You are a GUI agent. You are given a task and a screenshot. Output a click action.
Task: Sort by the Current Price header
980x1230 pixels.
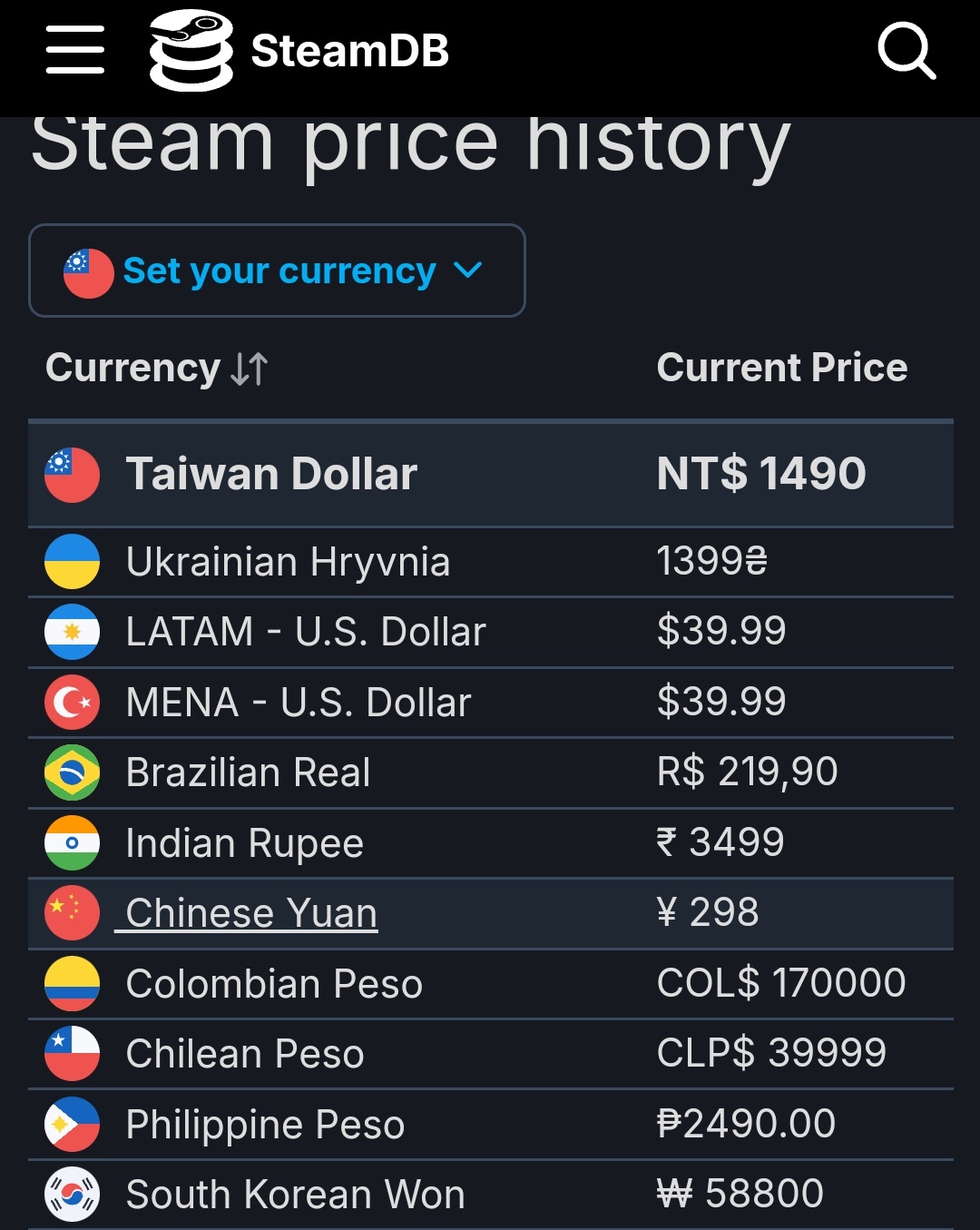pos(781,368)
